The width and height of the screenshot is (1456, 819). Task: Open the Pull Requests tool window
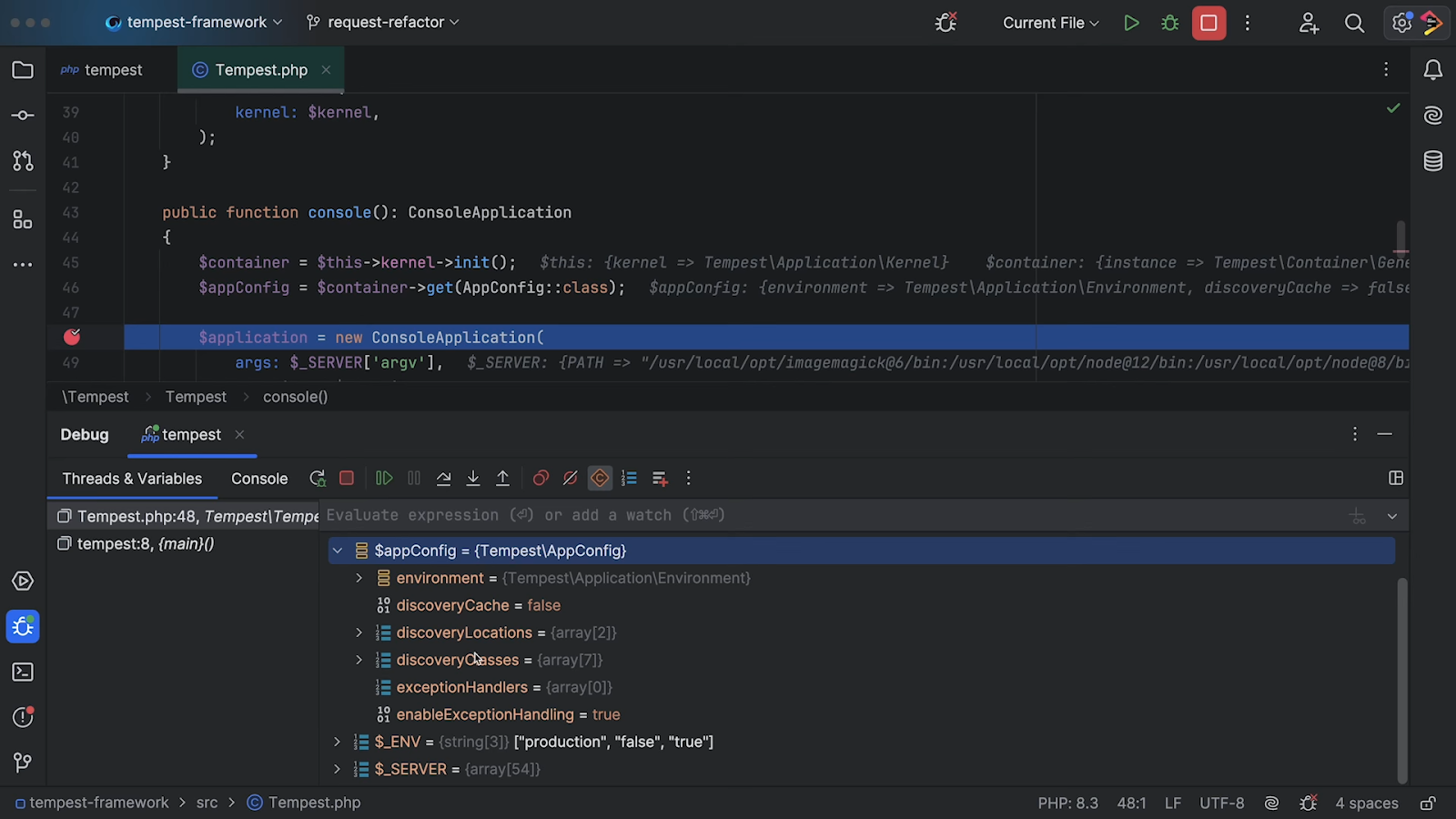[x=23, y=161]
